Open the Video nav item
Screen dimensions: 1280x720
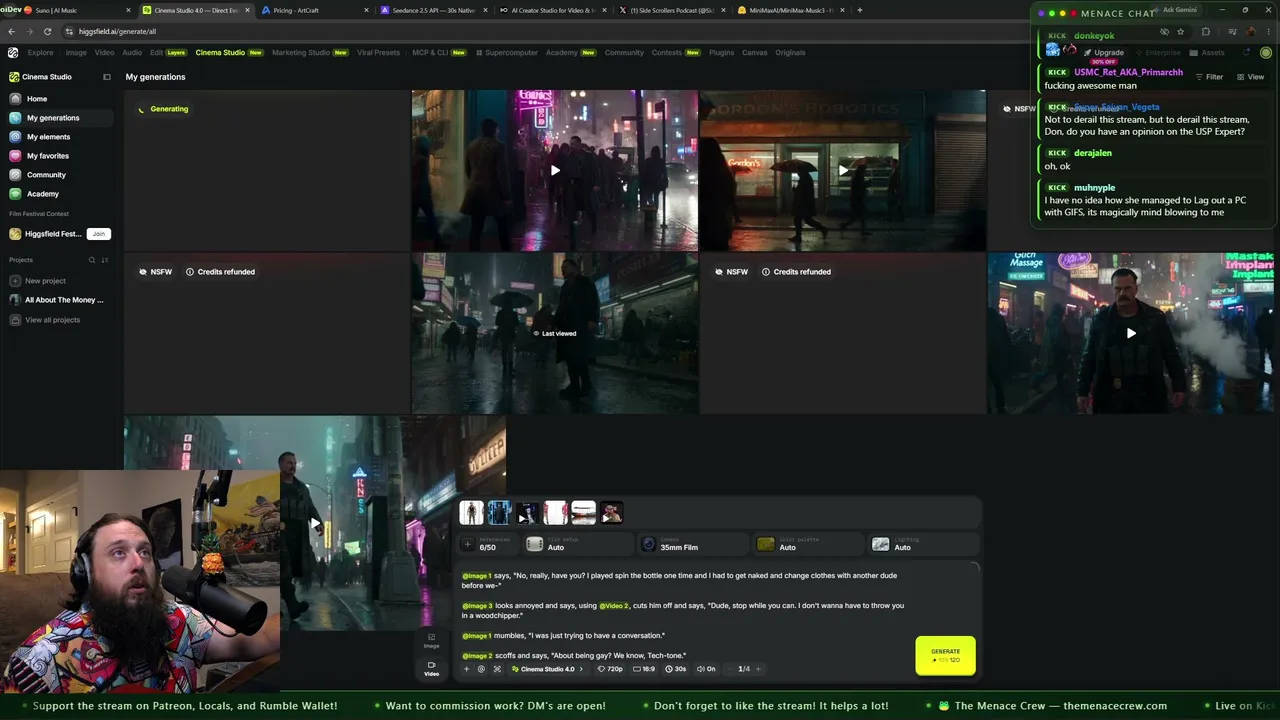[104, 52]
